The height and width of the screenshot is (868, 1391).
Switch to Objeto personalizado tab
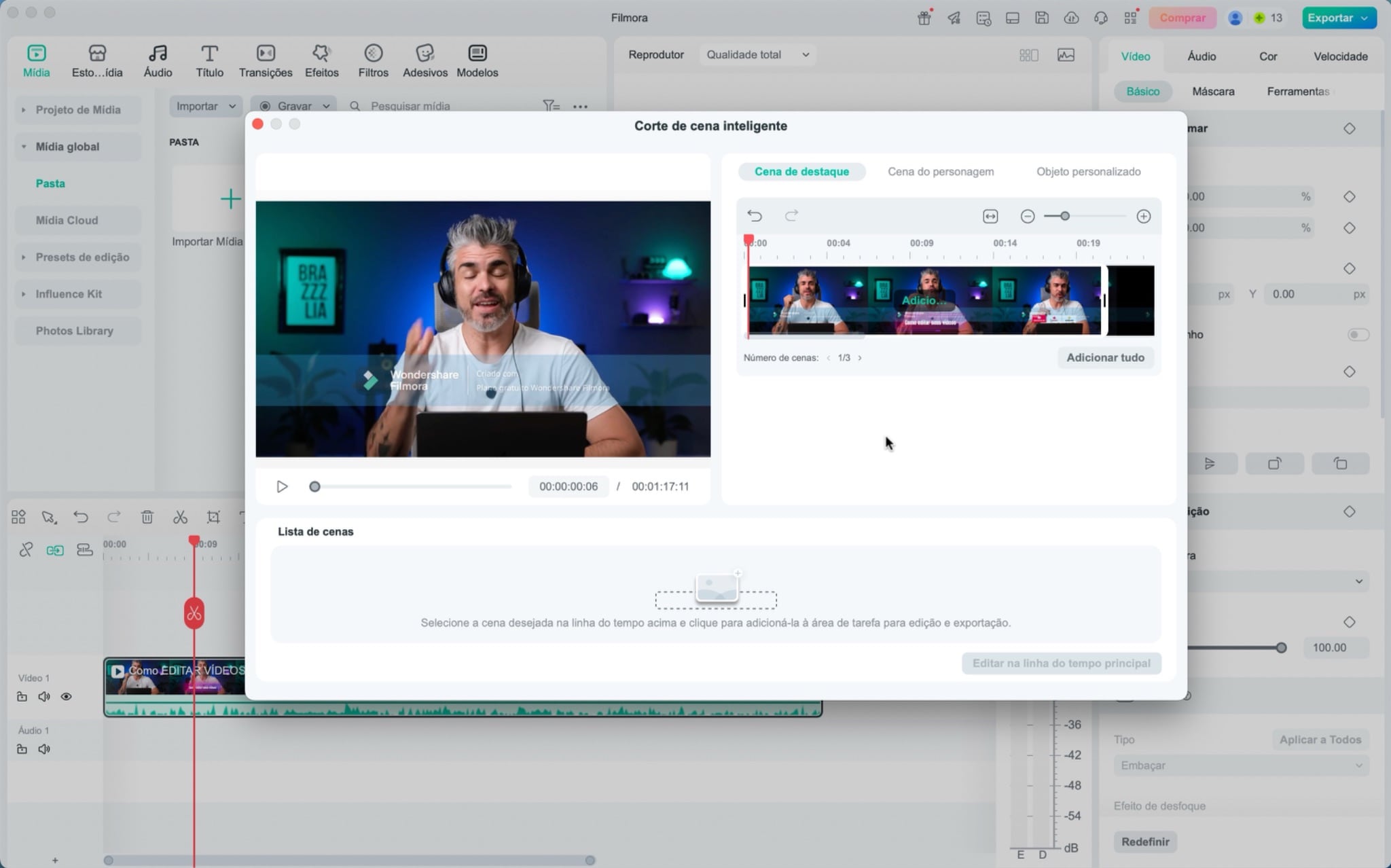pyautogui.click(x=1088, y=171)
